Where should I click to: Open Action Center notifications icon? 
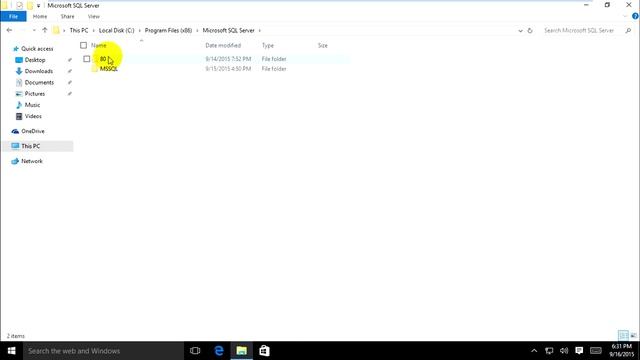click(579, 351)
